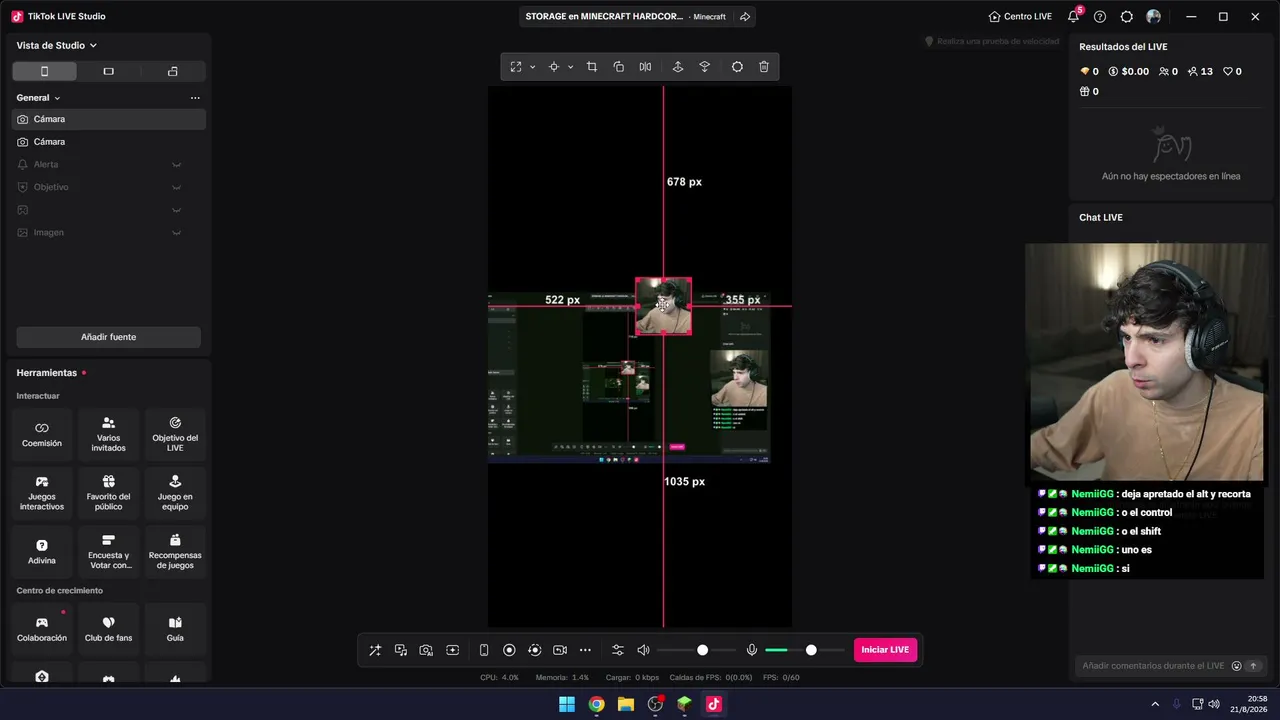Image resolution: width=1280 pixels, height=720 pixels.
Task: Click the AI camera icon
Action: 426,650
